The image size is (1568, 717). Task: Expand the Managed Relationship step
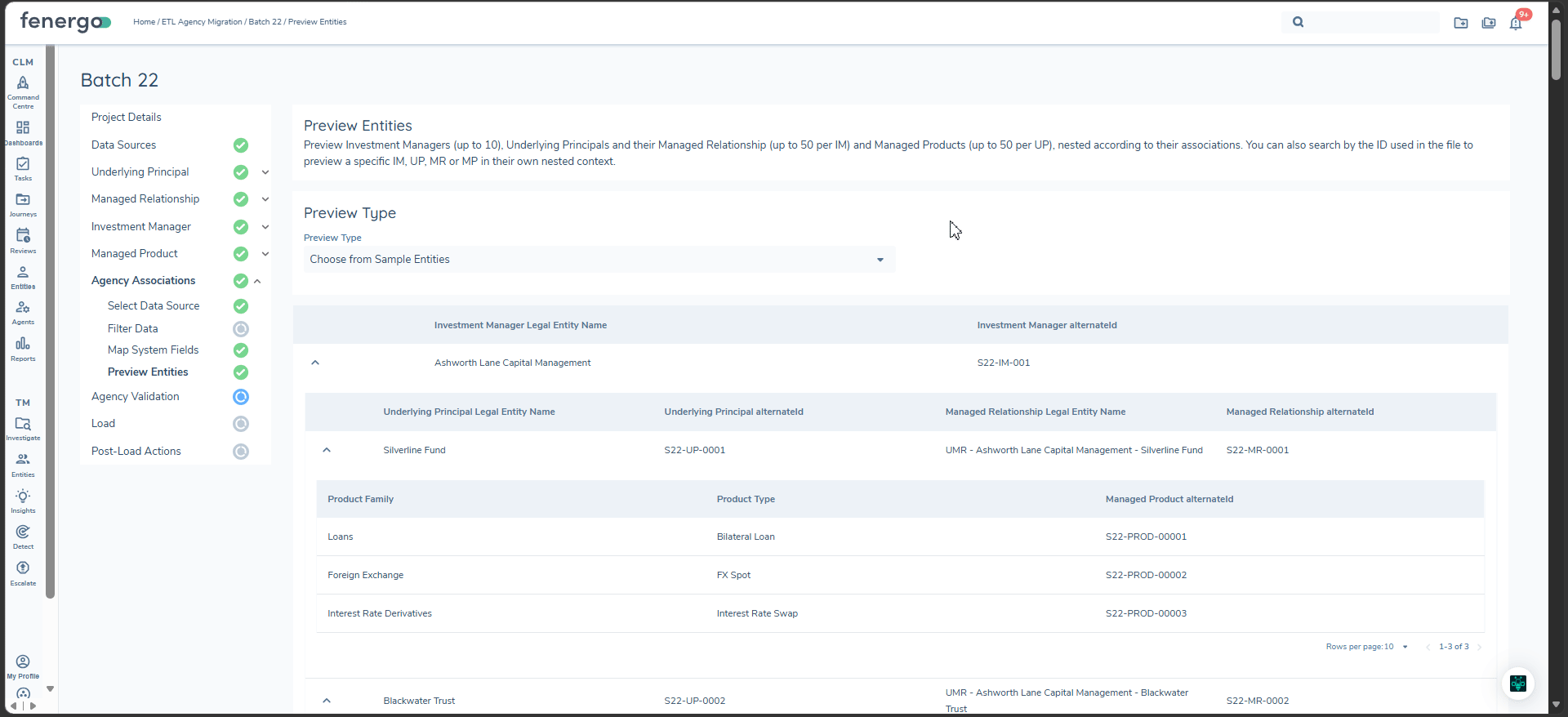tap(265, 199)
